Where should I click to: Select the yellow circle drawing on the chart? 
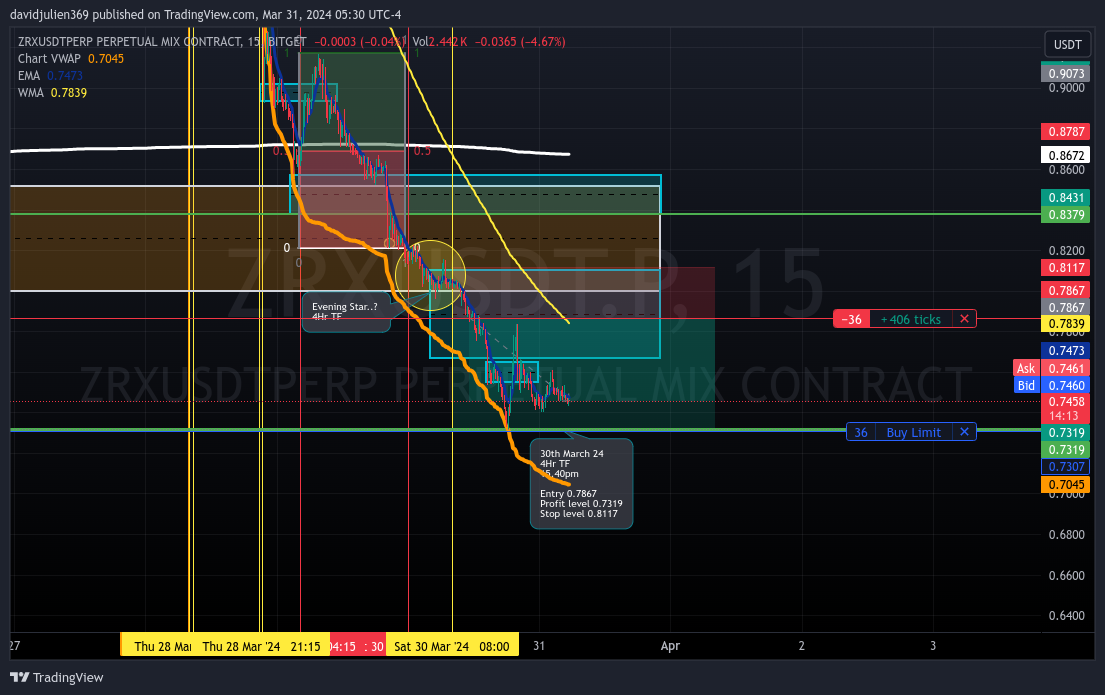[431, 276]
